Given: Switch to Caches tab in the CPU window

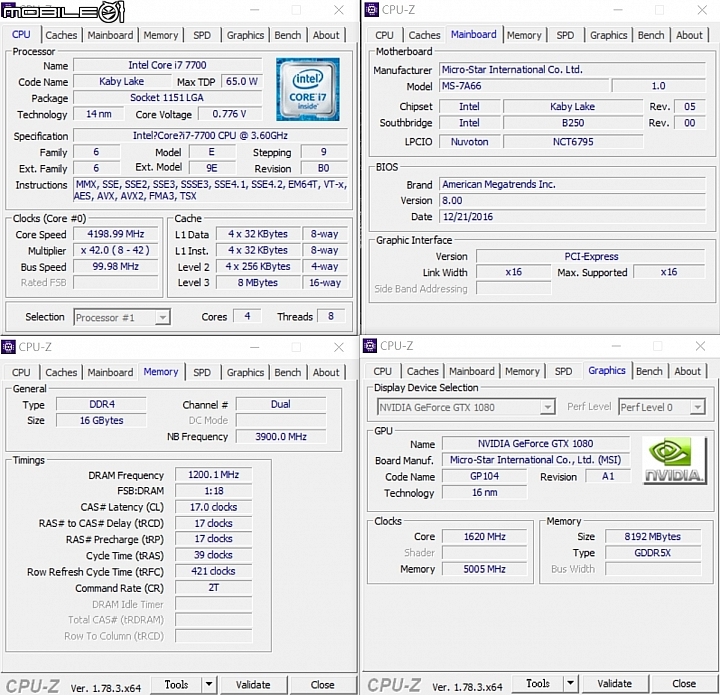Looking at the screenshot, I should 61,35.
